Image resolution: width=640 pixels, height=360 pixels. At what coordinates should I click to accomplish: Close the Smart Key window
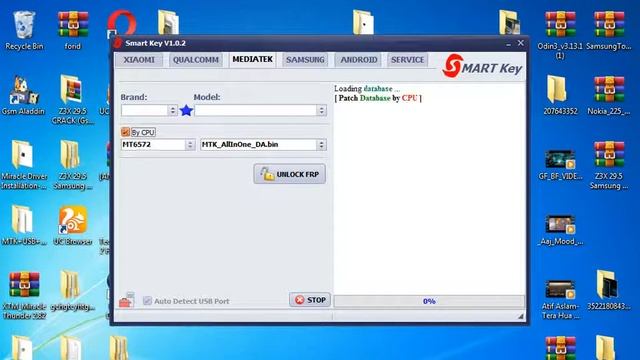[x=520, y=43]
